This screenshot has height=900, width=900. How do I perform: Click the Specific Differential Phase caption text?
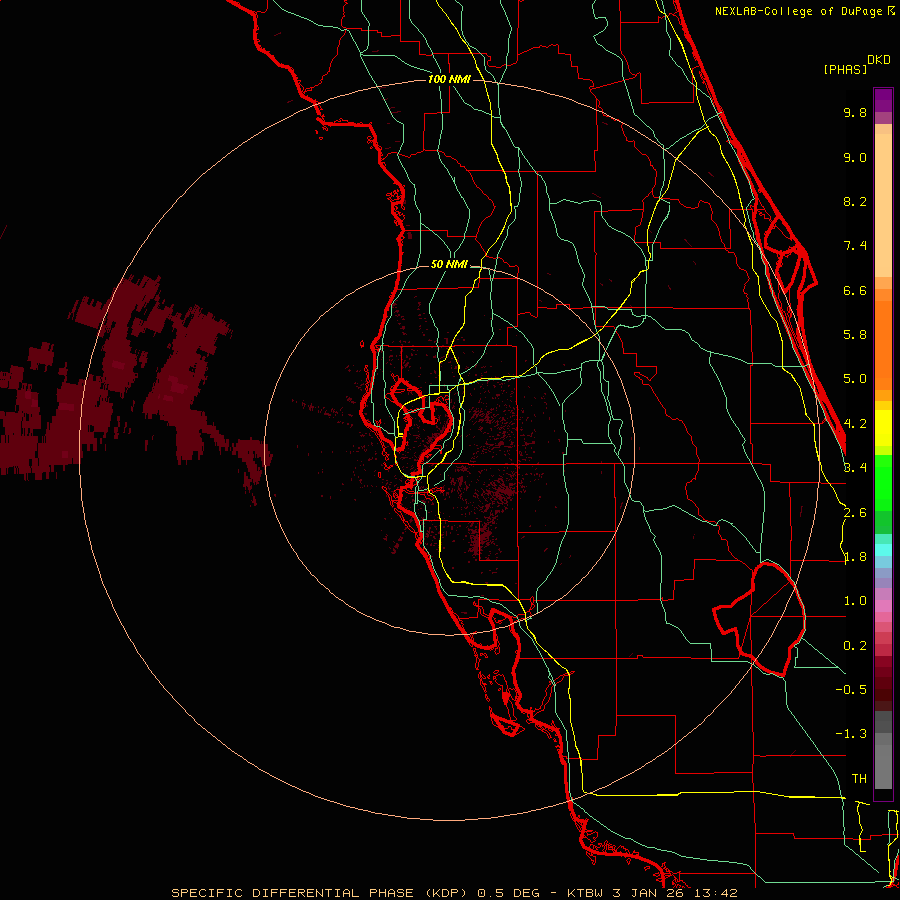454,893
